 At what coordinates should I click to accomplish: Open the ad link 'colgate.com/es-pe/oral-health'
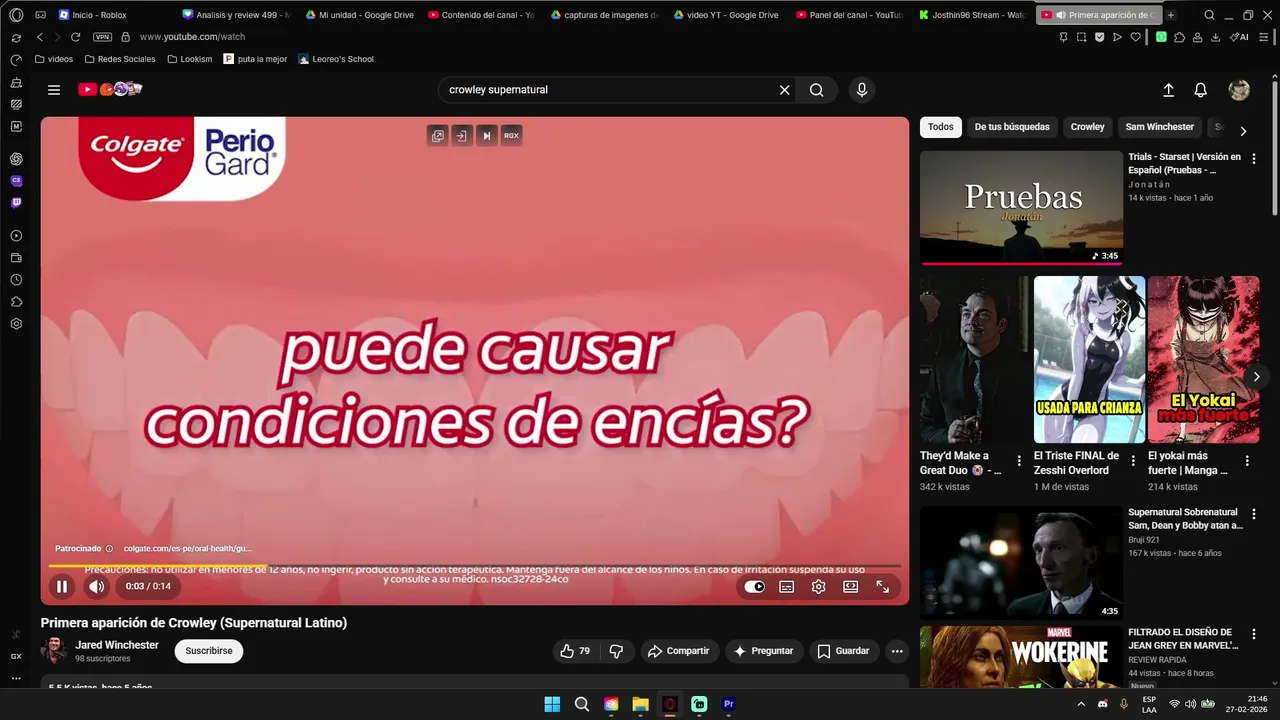tap(188, 548)
